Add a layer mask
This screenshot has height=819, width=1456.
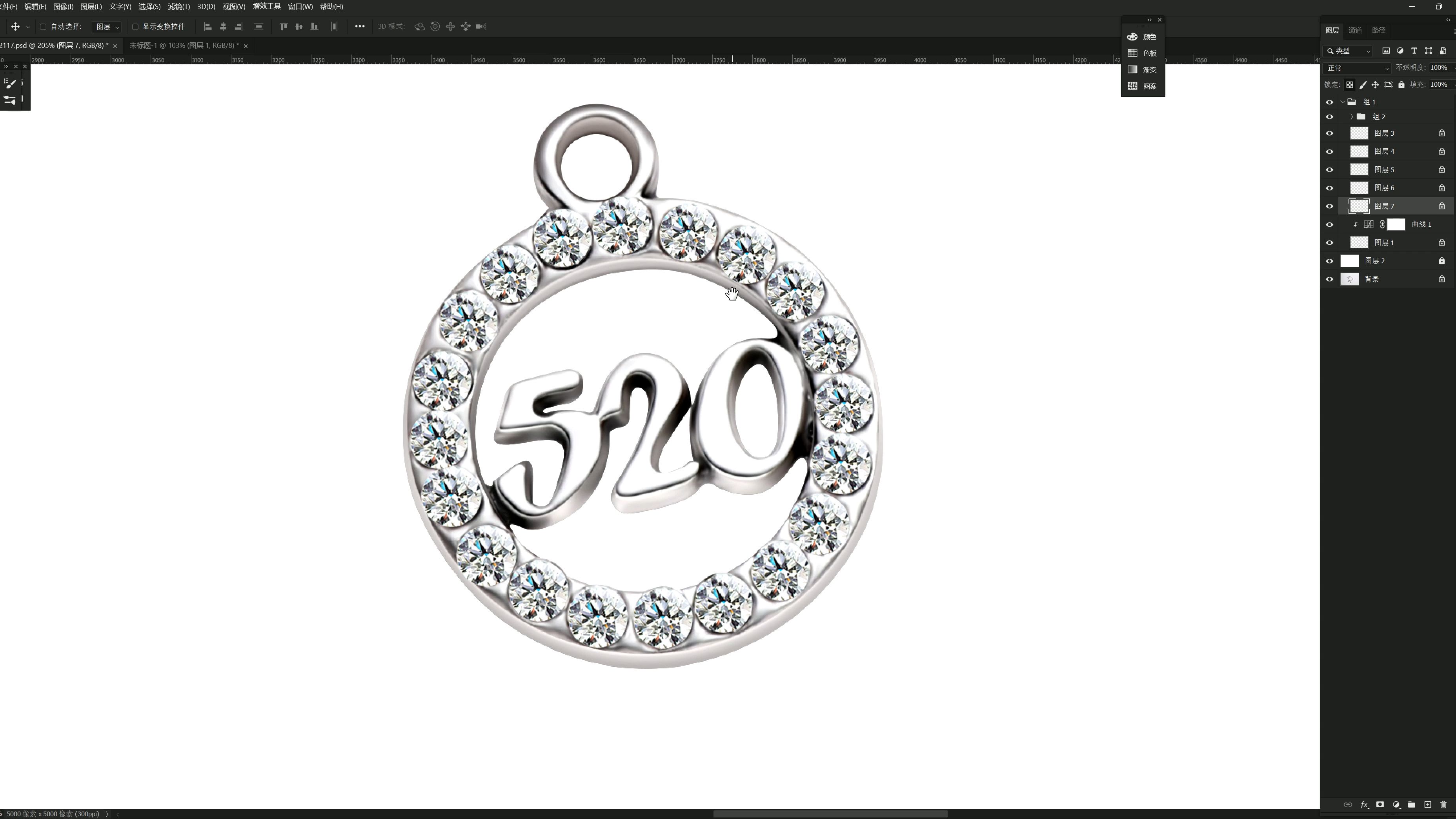1380,804
